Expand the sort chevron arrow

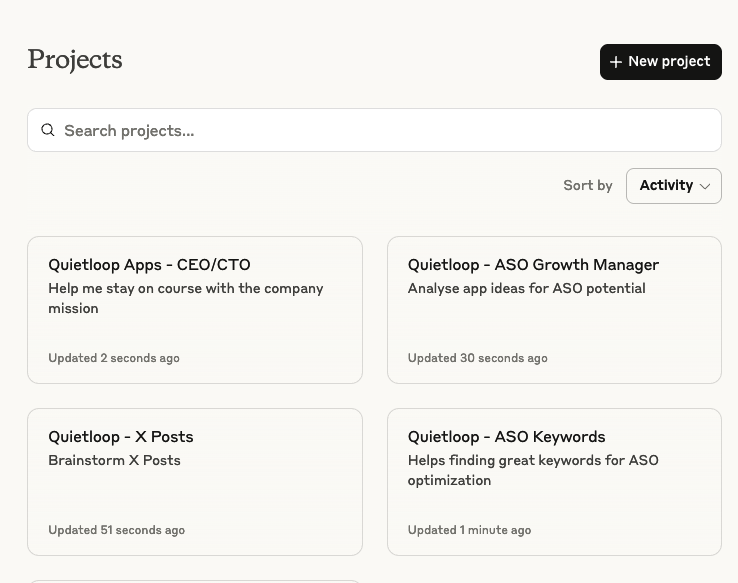(705, 186)
